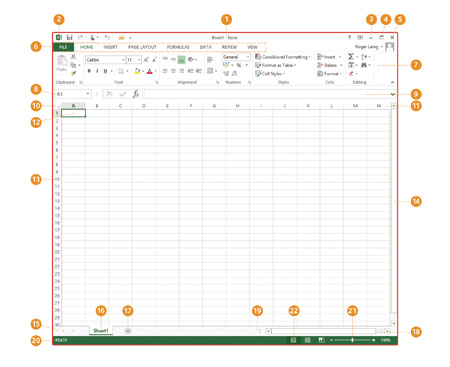Click the zoom out minus button

(x=331, y=340)
